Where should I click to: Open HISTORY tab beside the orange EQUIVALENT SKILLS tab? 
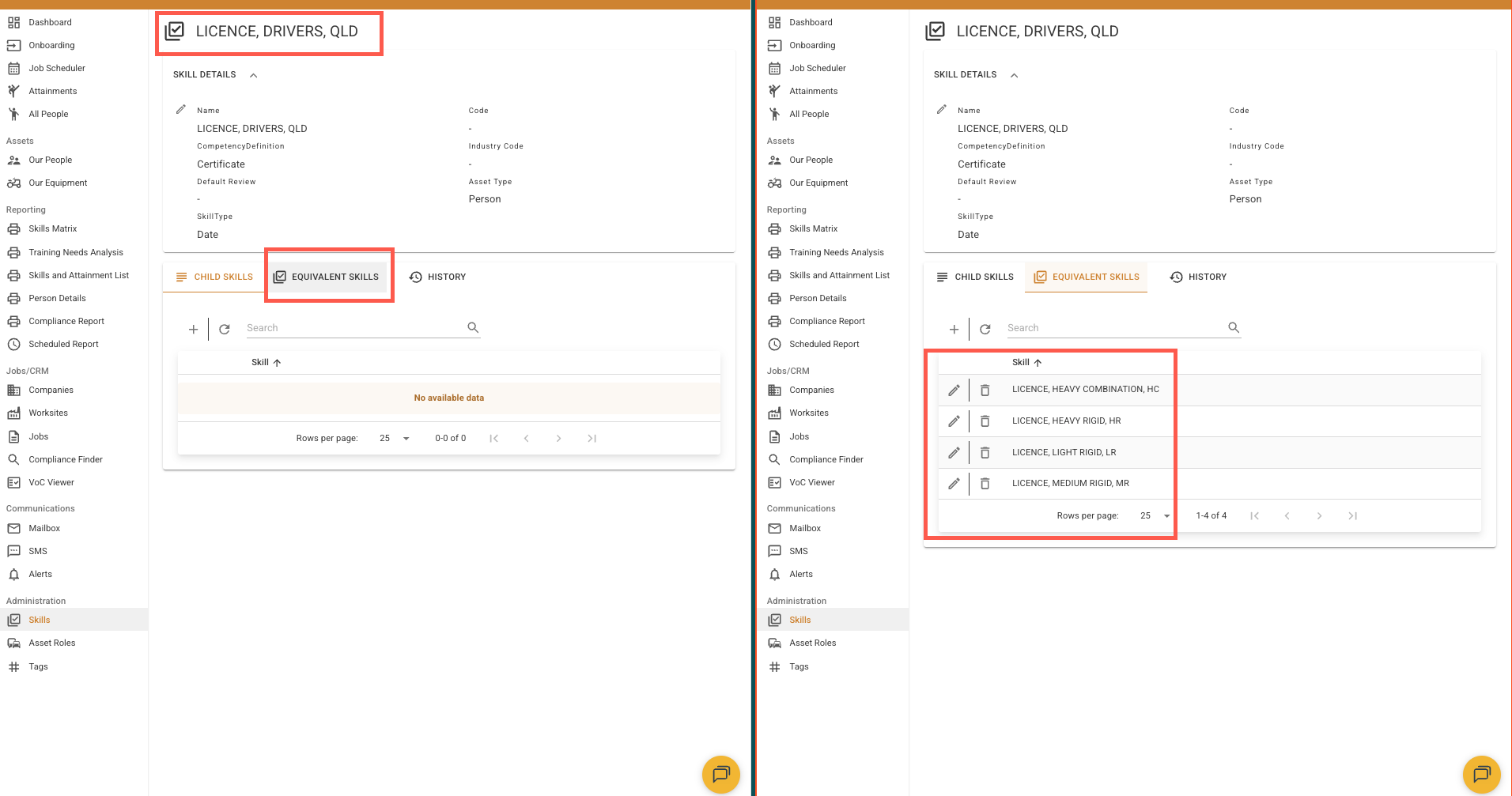coord(1198,277)
